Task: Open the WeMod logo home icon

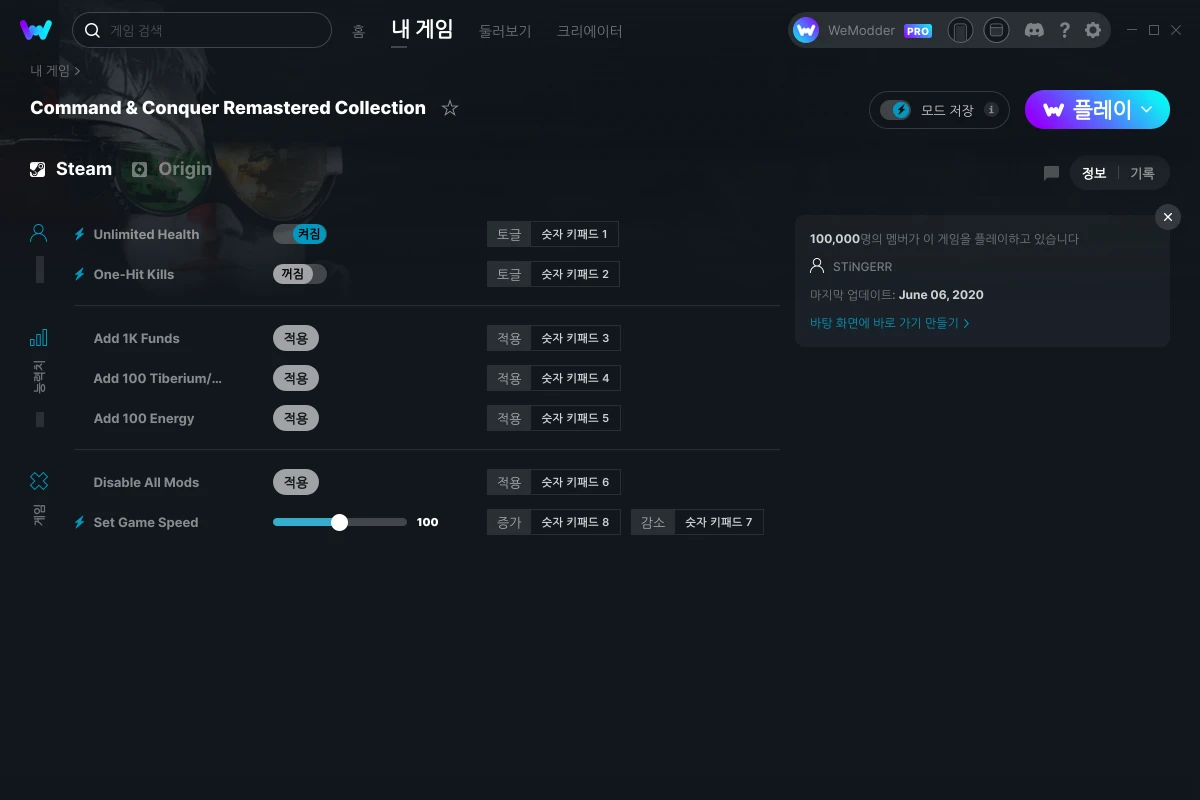Action: coord(36,30)
